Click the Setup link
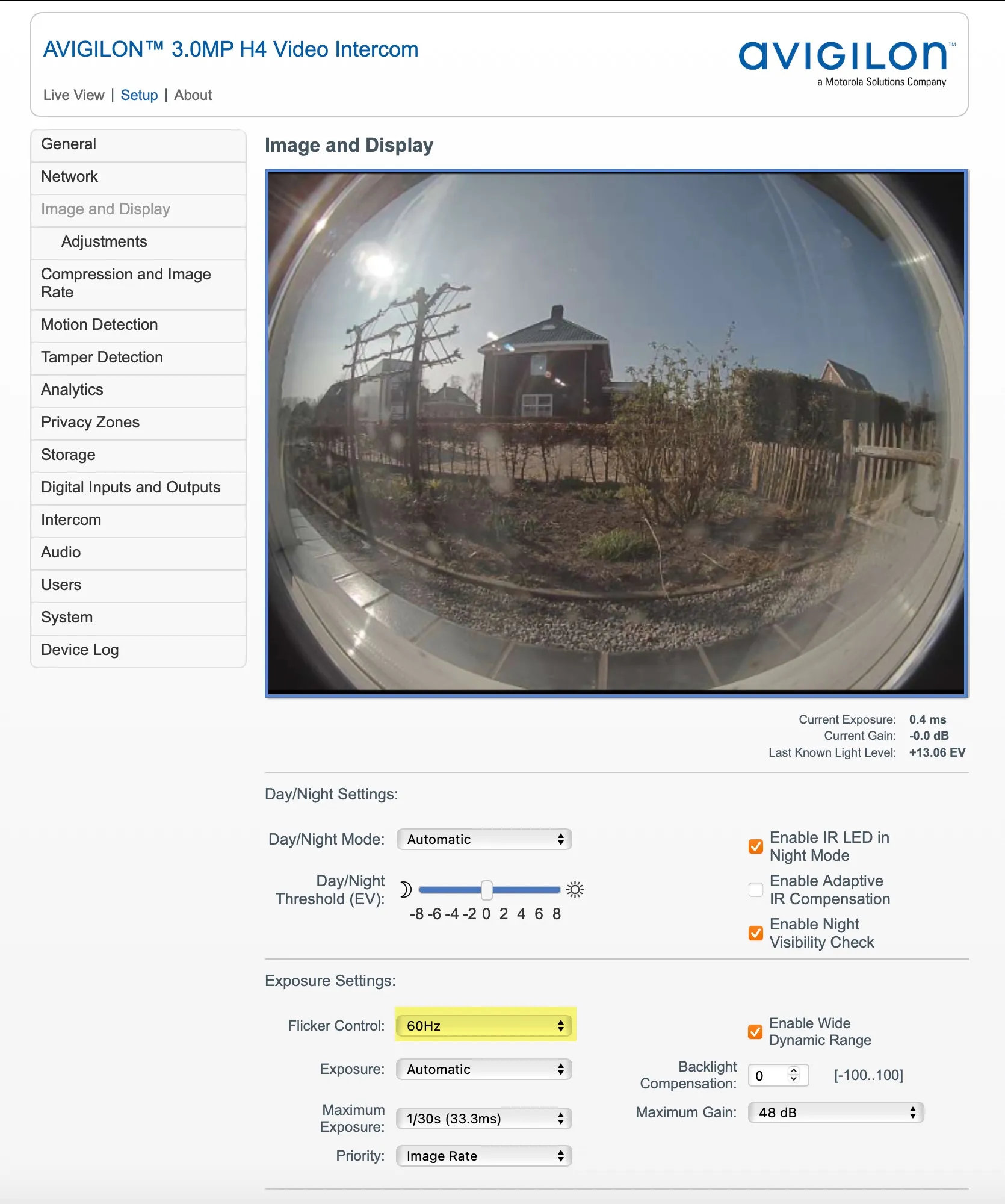 tap(139, 95)
